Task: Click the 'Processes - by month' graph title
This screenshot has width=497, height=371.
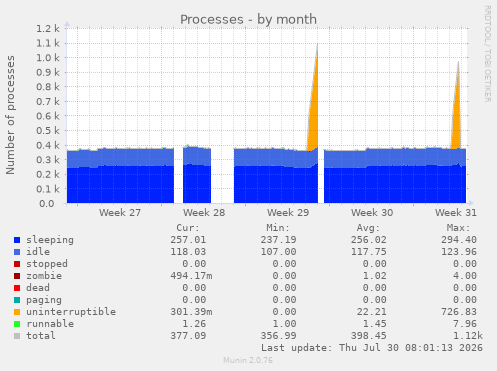Action: [248, 20]
